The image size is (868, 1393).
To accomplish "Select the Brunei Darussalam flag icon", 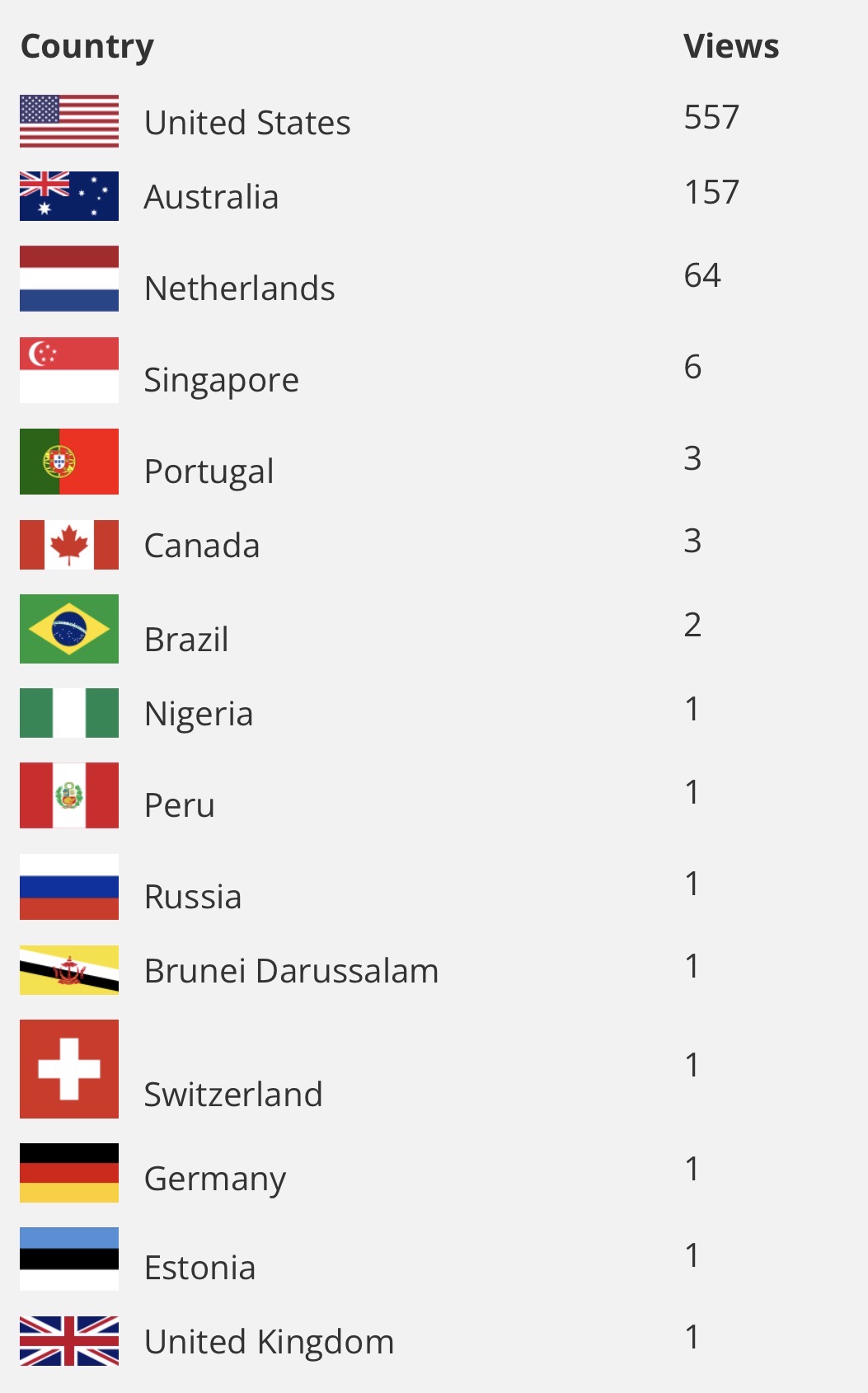I will [69, 970].
